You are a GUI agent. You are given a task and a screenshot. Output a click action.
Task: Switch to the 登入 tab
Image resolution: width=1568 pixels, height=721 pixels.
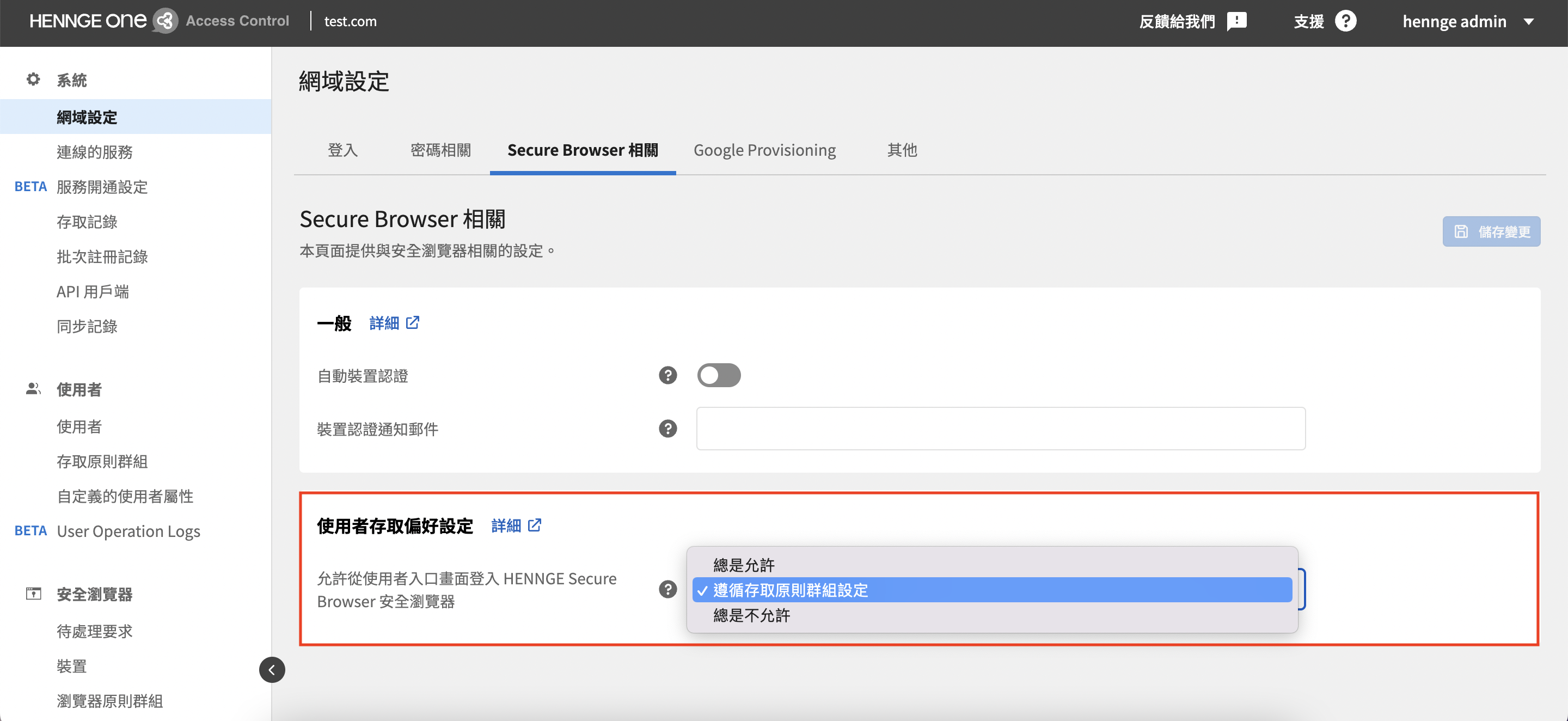pyautogui.click(x=342, y=150)
